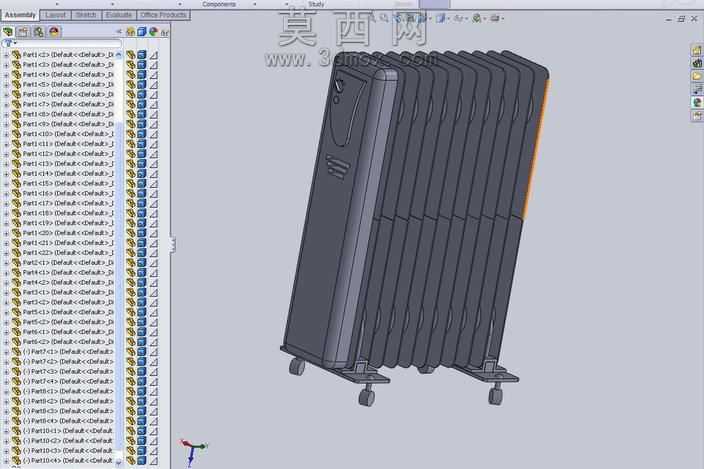This screenshot has width=704, height=469.
Task: Click the tree scrollbar down arrow
Action: [119, 462]
